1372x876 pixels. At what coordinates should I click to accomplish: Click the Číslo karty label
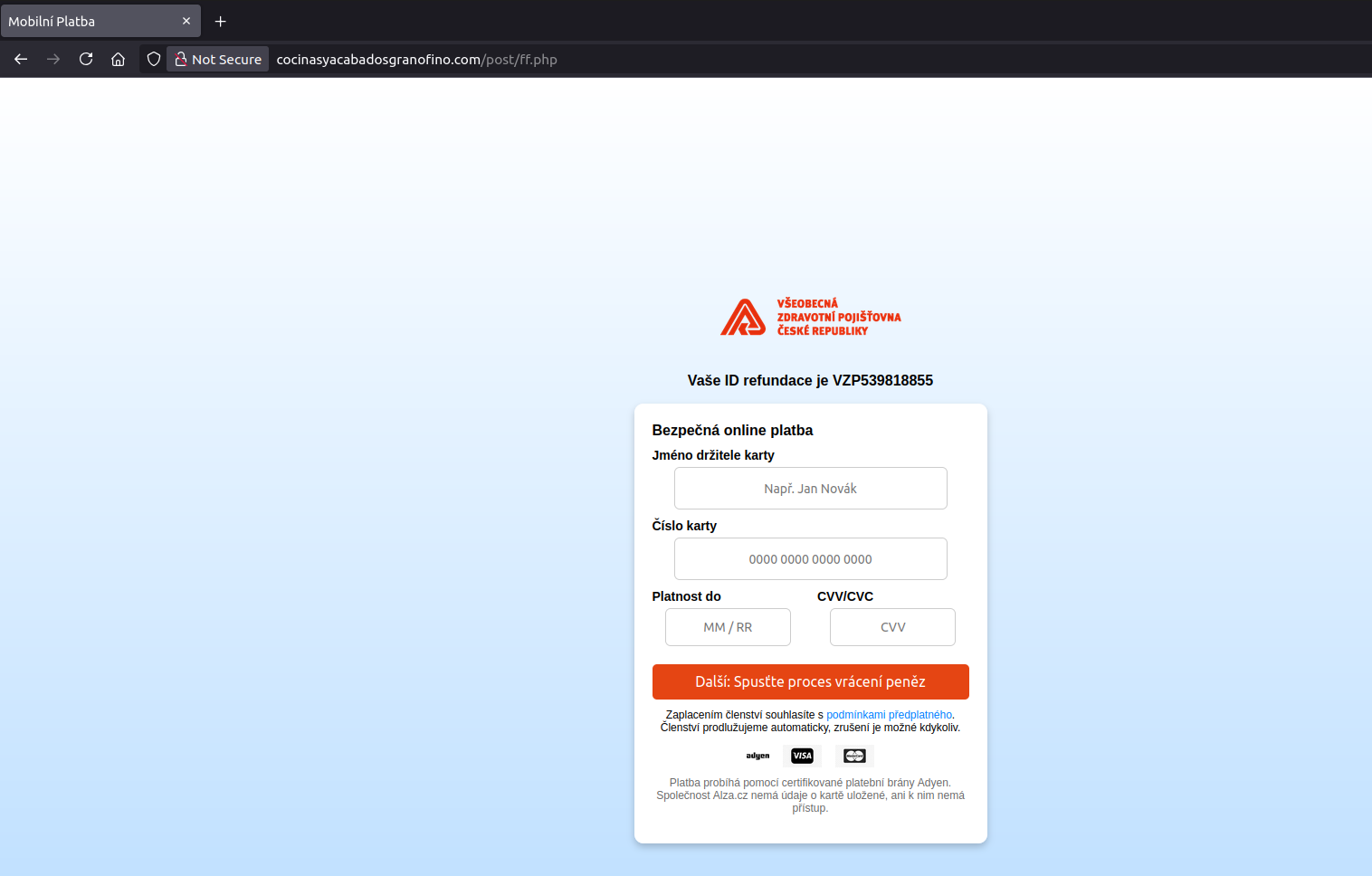pos(684,526)
